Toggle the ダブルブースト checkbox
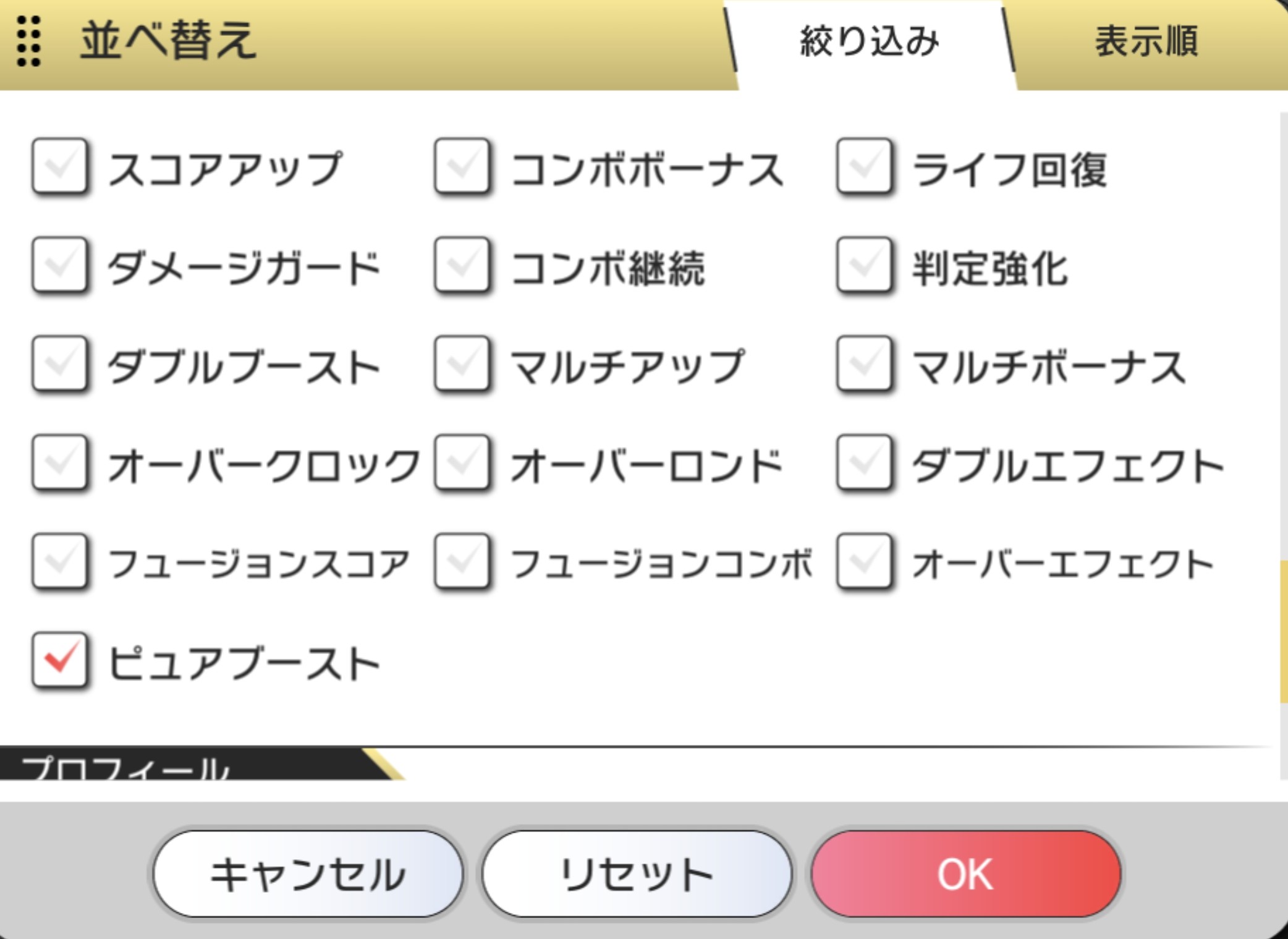This screenshot has height=939, width=1288. [59, 365]
